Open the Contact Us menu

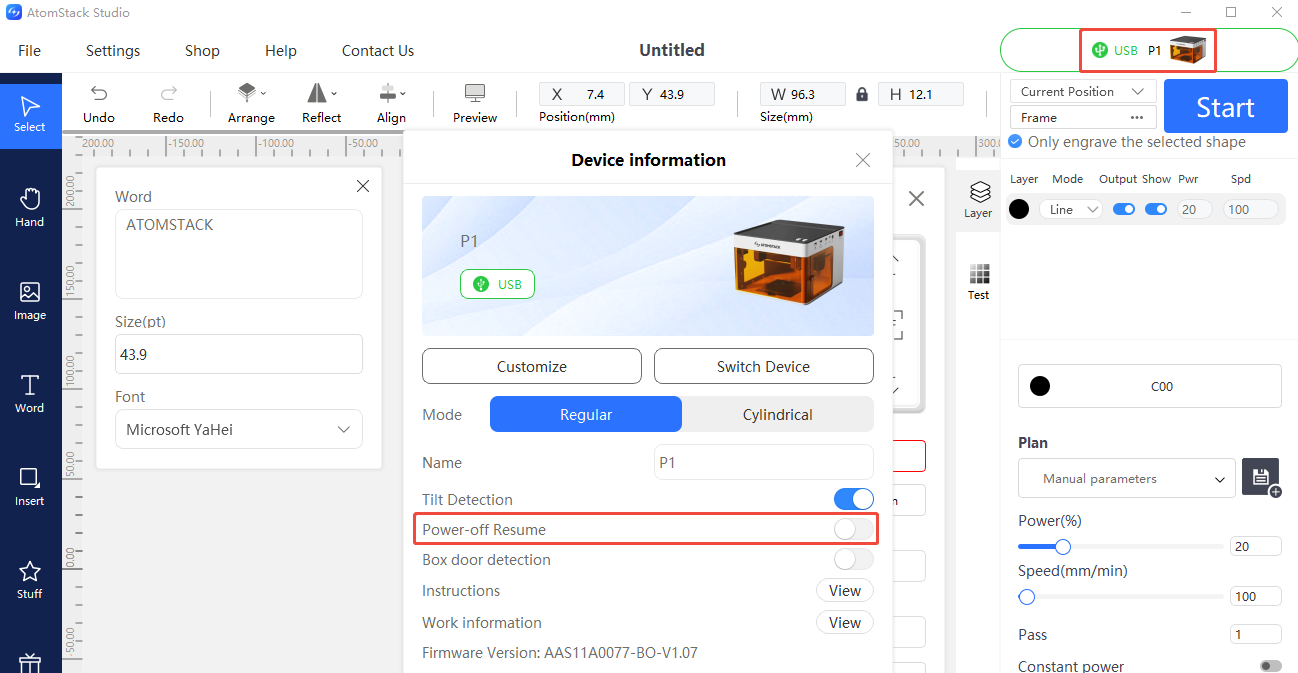click(x=378, y=50)
